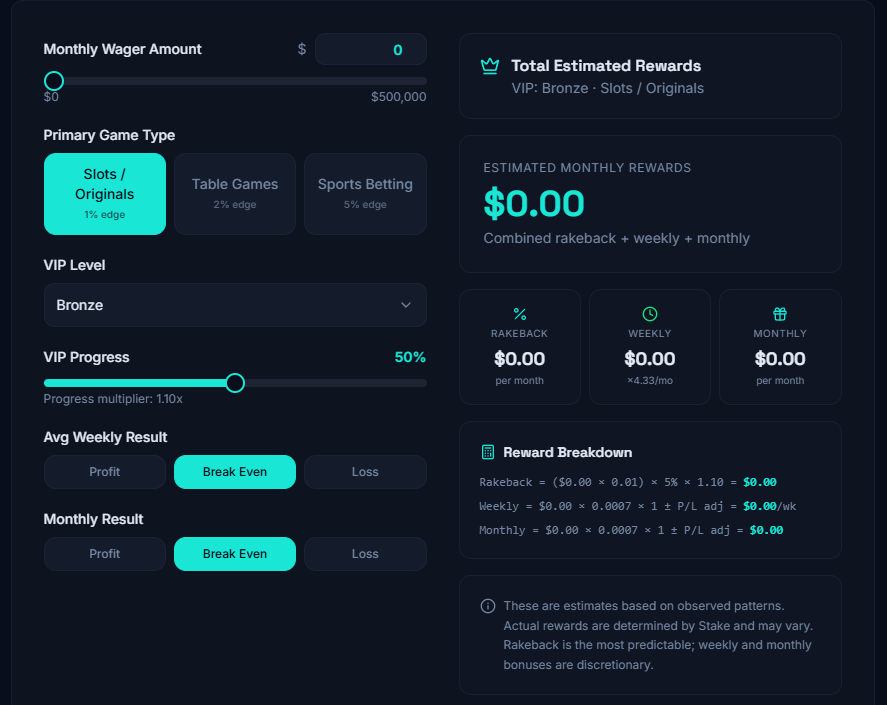Click the percent icon above Rakeback
887x705 pixels.
coord(519,314)
